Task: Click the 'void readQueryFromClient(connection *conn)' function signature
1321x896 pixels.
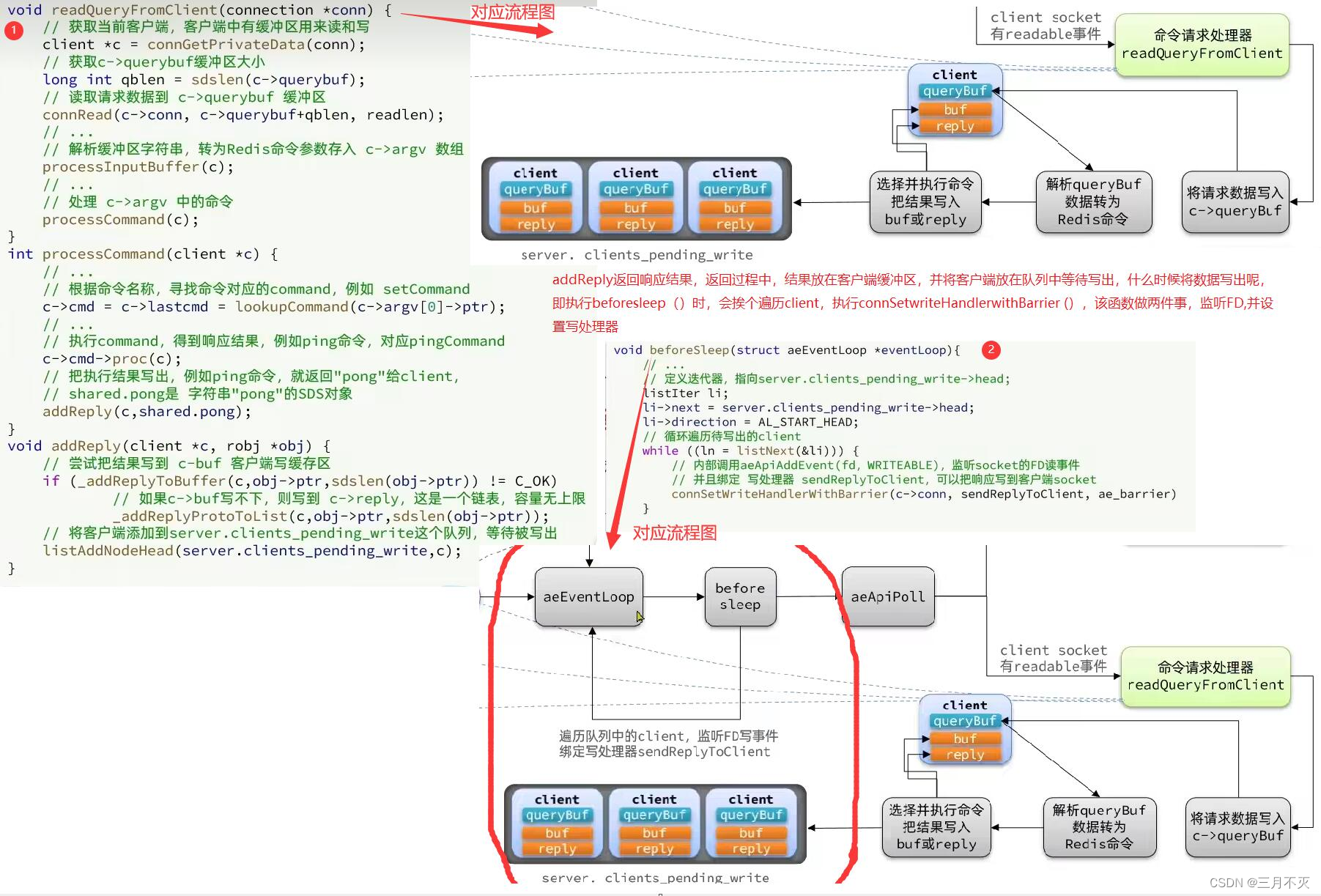Action: click(x=199, y=10)
